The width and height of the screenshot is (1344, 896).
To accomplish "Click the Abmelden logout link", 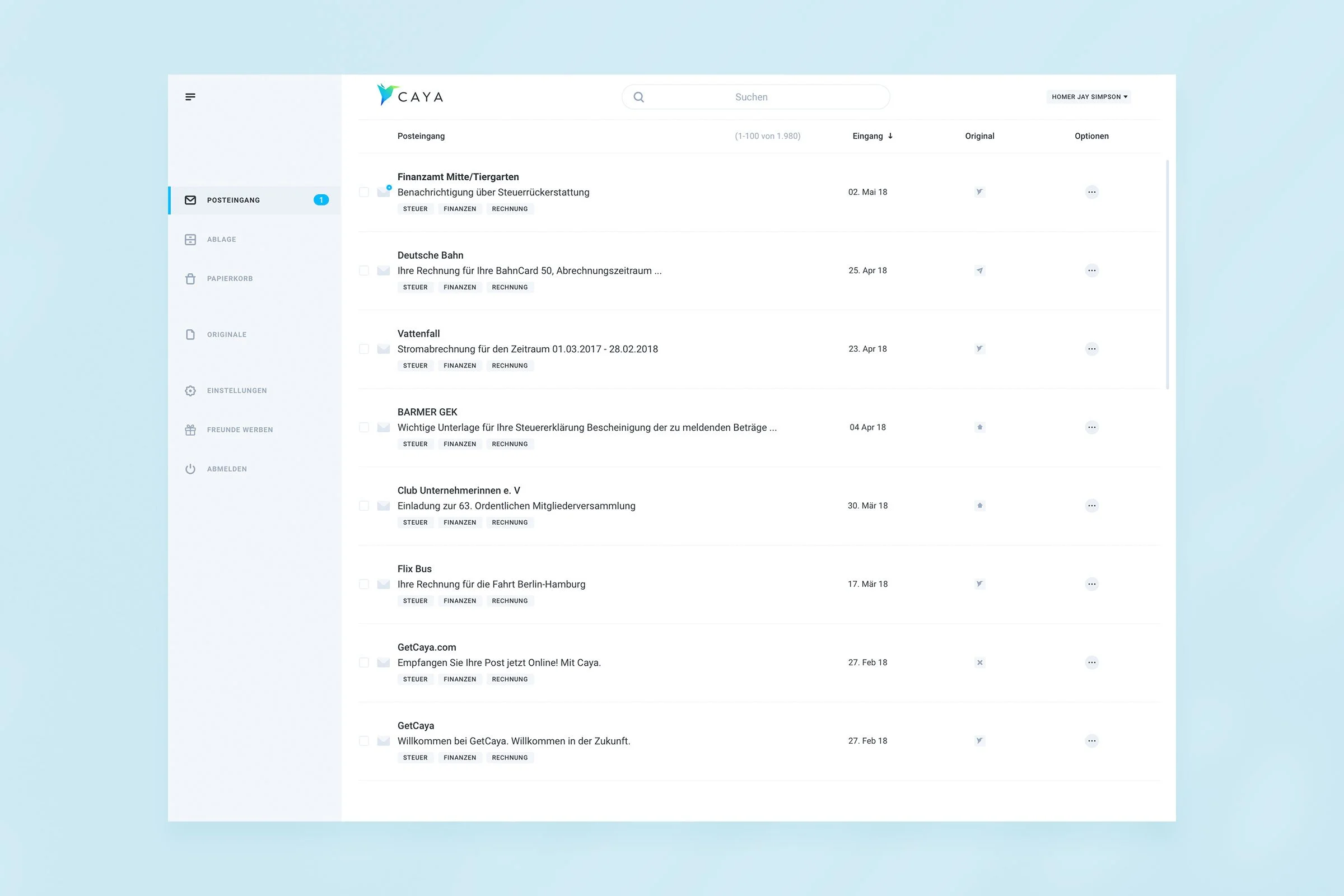I will click(x=226, y=469).
